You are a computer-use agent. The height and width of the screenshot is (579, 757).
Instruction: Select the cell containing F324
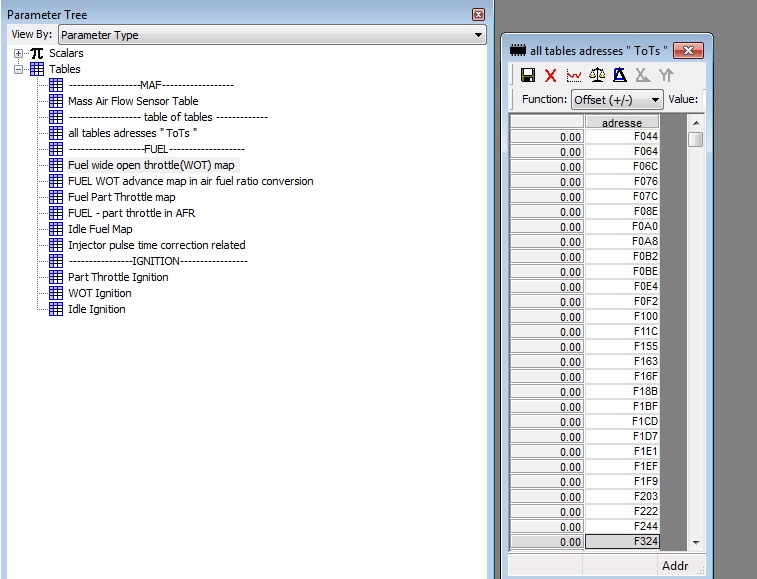(x=621, y=542)
